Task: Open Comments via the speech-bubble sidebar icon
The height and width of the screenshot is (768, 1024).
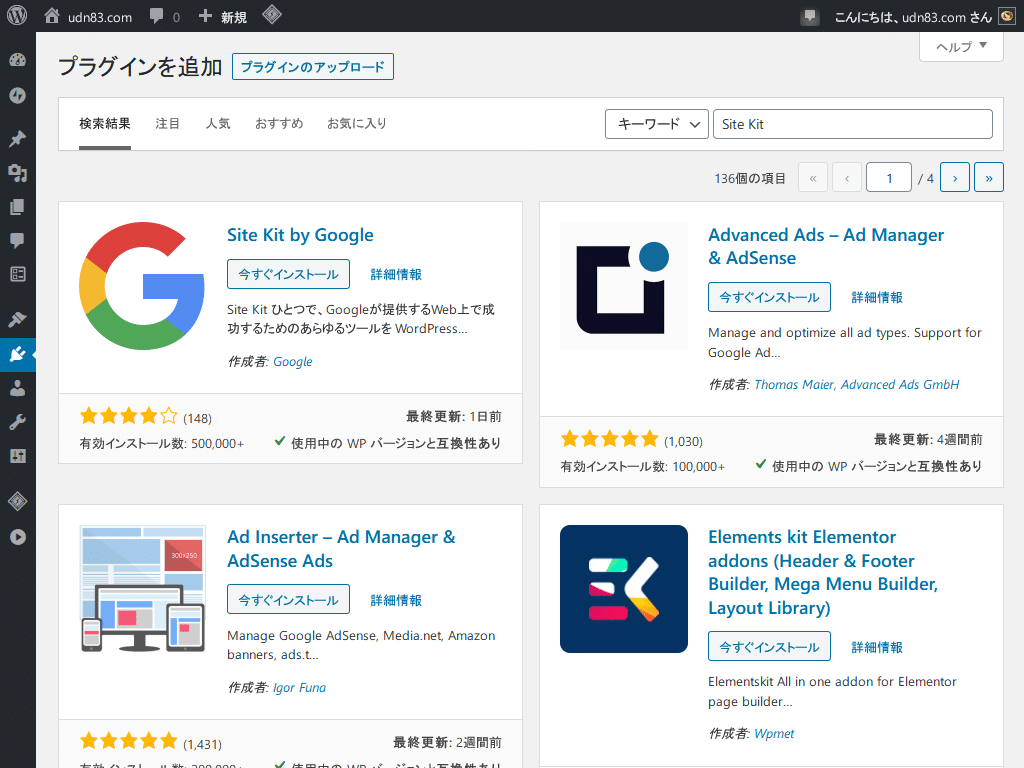Action: tap(18, 240)
